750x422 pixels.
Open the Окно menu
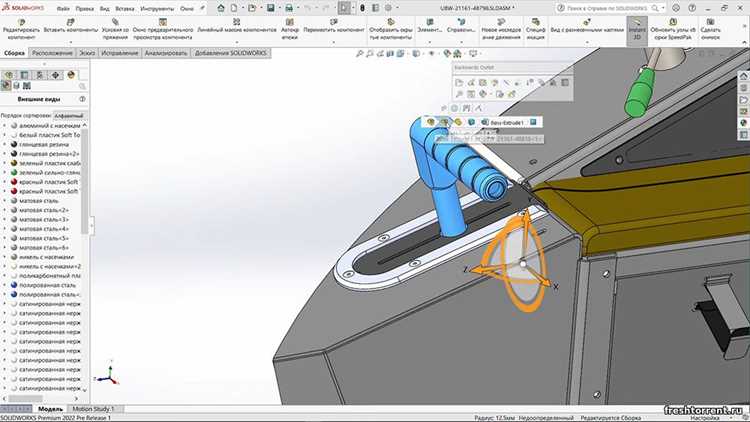(x=187, y=9)
